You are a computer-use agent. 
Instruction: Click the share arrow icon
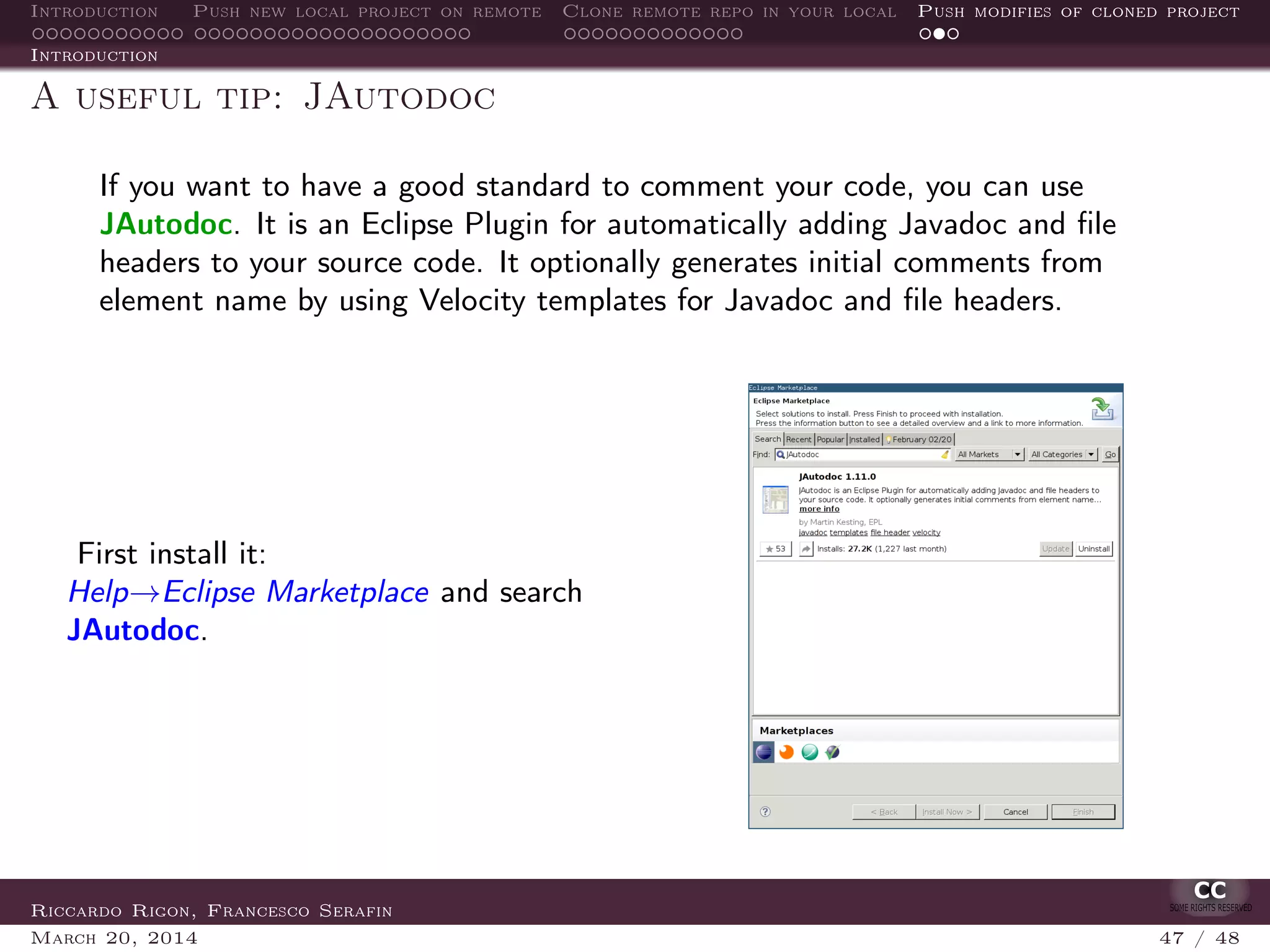coord(806,549)
